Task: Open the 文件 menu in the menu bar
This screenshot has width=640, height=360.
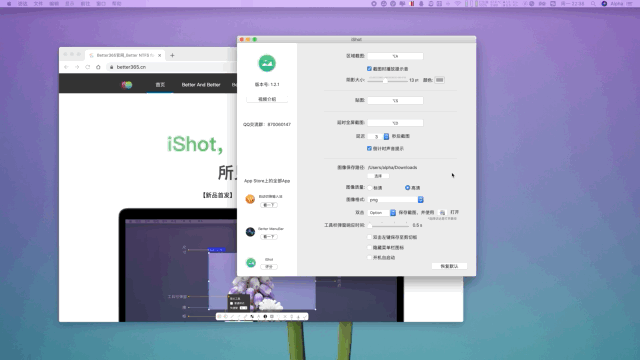Action: pyautogui.click(x=38, y=4)
